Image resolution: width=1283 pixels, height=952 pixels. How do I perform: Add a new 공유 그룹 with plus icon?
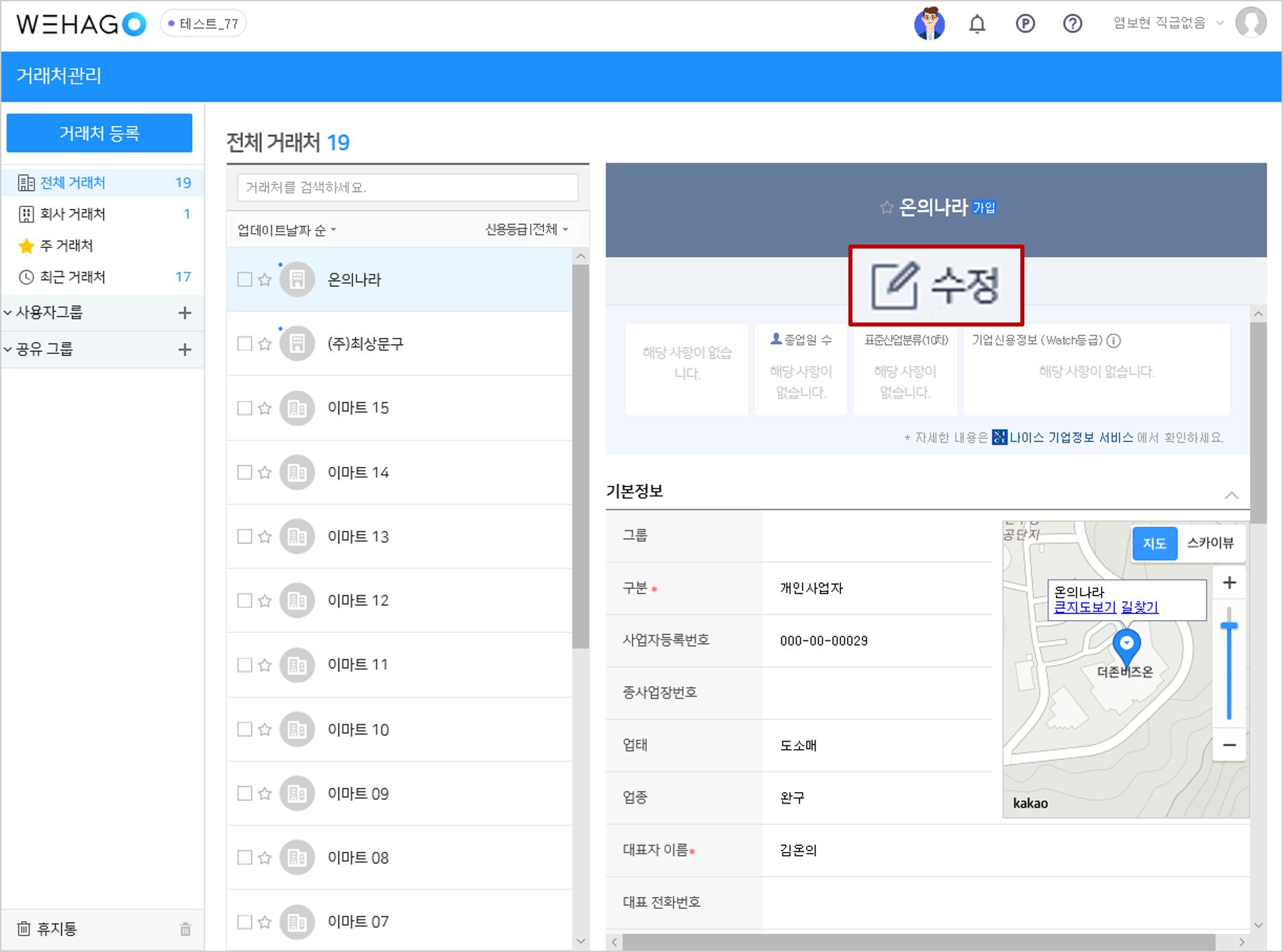tap(185, 349)
